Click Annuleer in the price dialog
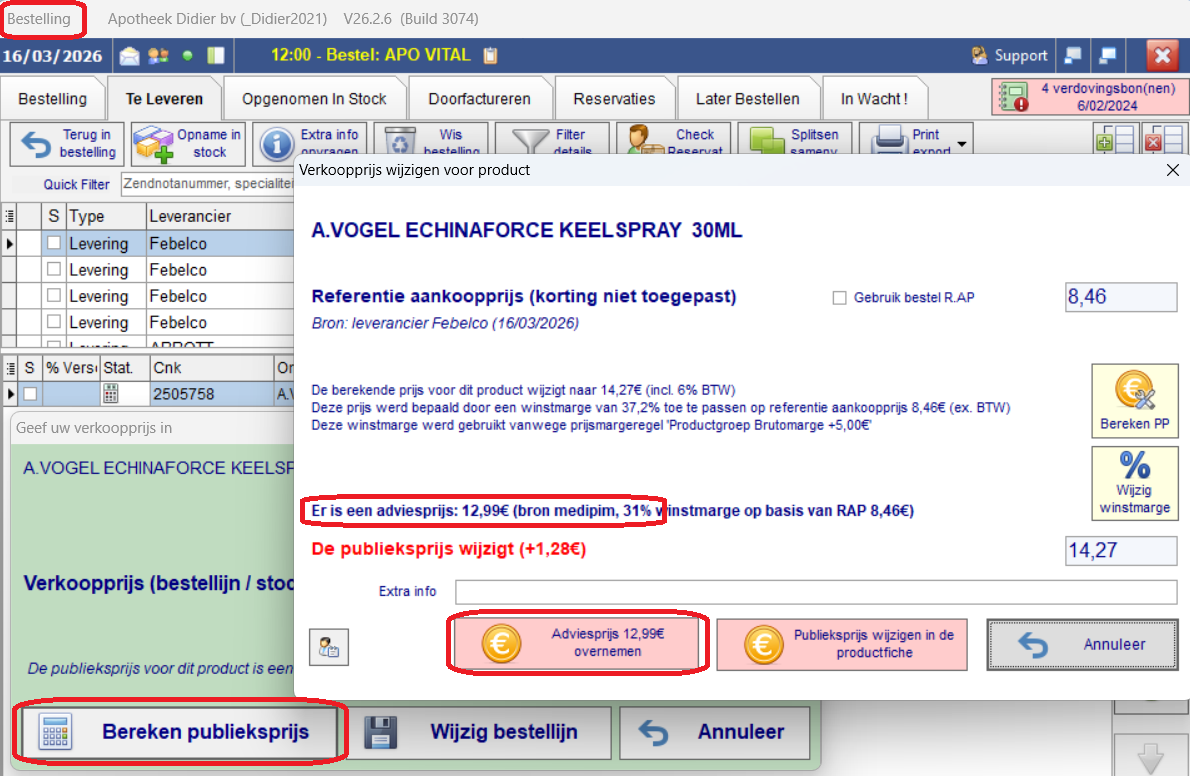The width and height of the screenshot is (1190, 776). (x=1082, y=645)
